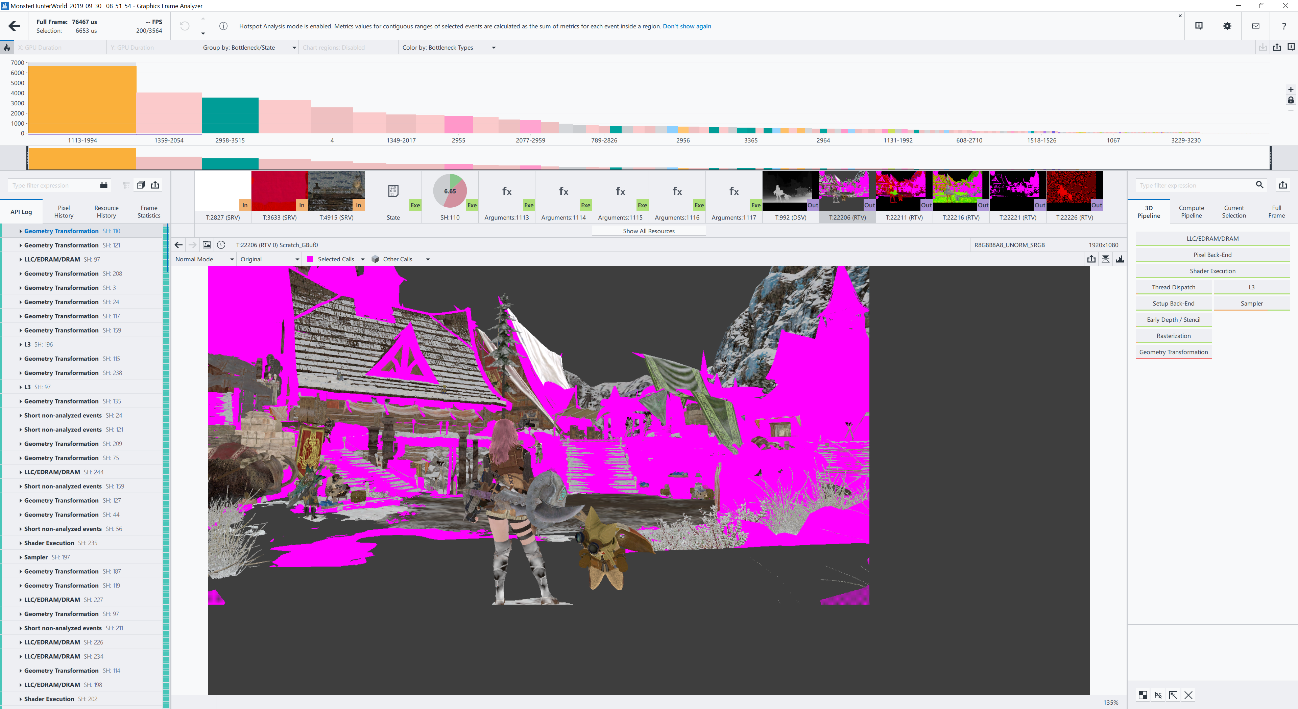Zoom in the bar chart with plus
Screen dimensions: 1298x709
[x=1291, y=89]
